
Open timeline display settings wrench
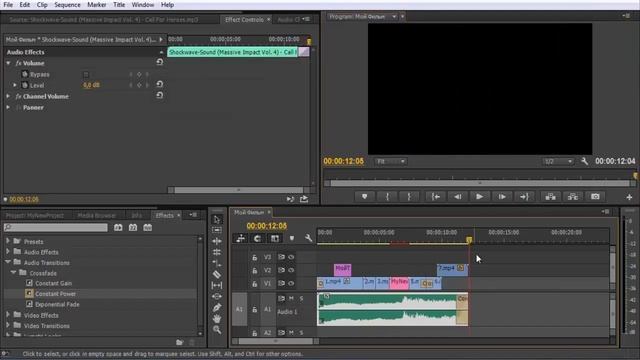[308, 238]
